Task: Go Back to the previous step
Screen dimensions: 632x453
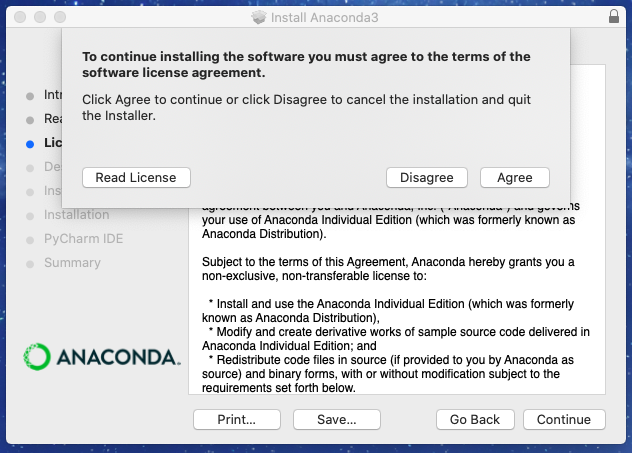Action: pyautogui.click(x=475, y=420)
